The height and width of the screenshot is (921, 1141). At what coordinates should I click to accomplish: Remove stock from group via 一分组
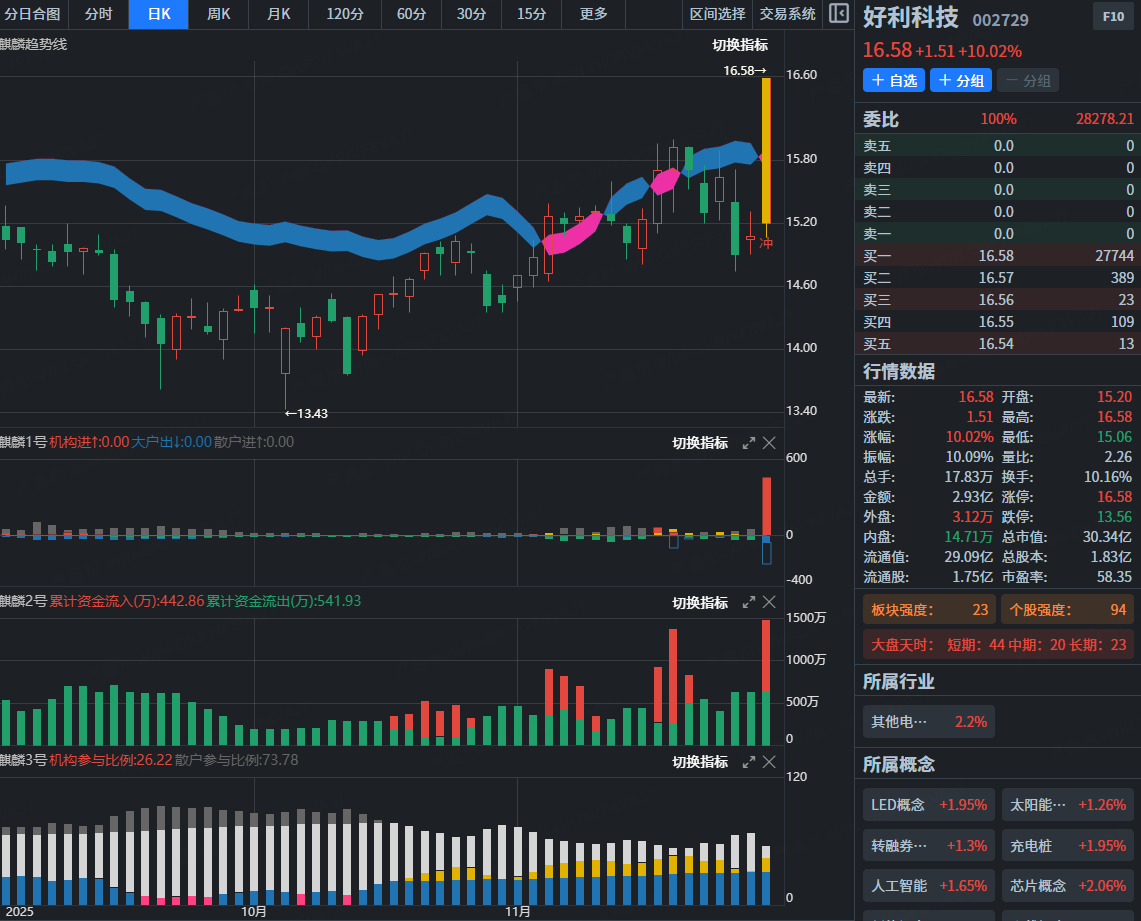pyautogui.click(x=1027, y=81)
